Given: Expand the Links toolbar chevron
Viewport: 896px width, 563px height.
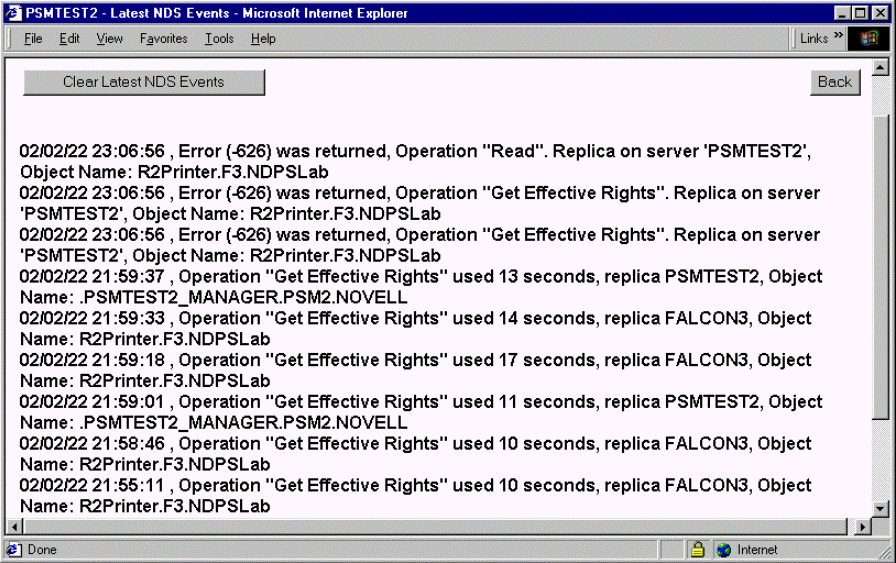Looking at the screenshot, I should click(838, 35).
